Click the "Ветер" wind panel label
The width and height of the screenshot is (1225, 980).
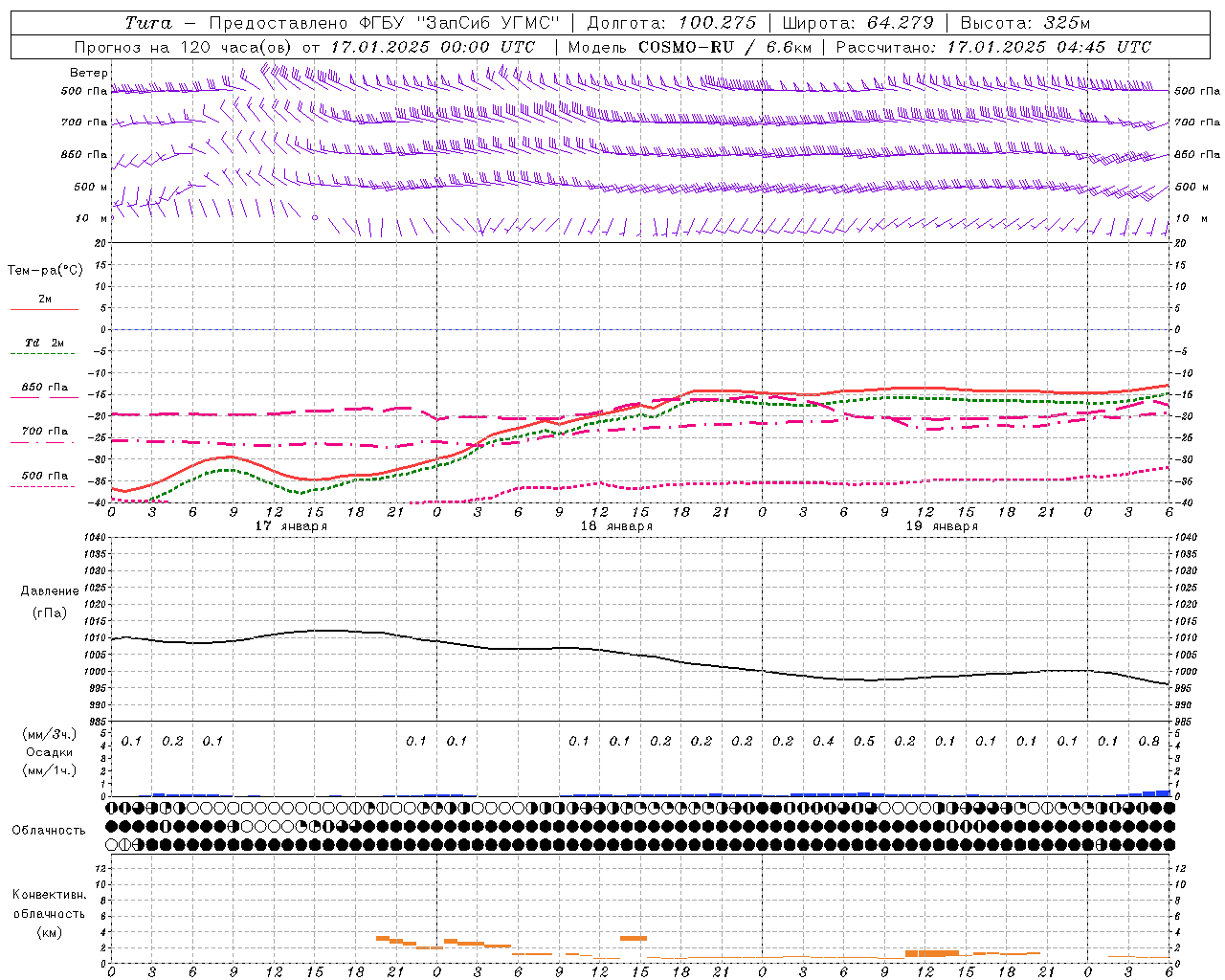pyautogui.click(x=89, y=73)
